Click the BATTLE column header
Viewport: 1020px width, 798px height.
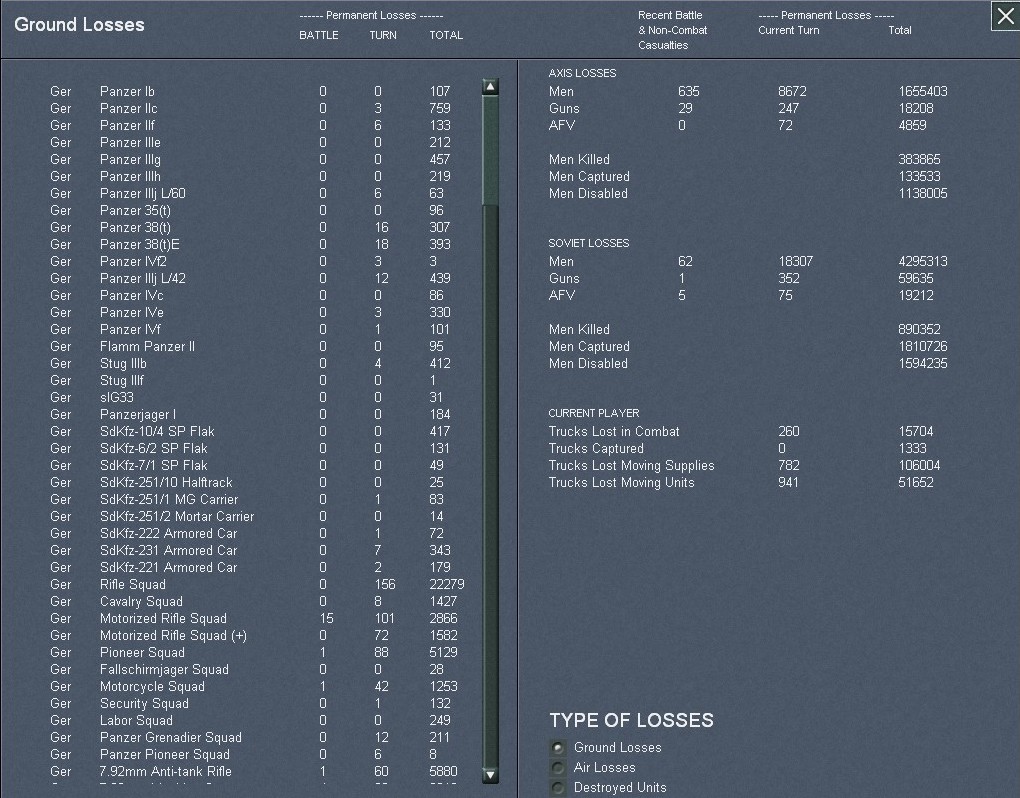[319, 35]
